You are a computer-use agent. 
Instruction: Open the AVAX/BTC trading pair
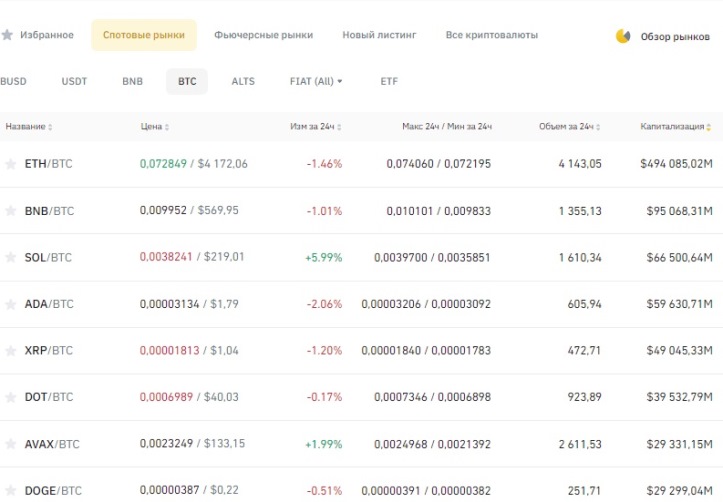(52, 444)
